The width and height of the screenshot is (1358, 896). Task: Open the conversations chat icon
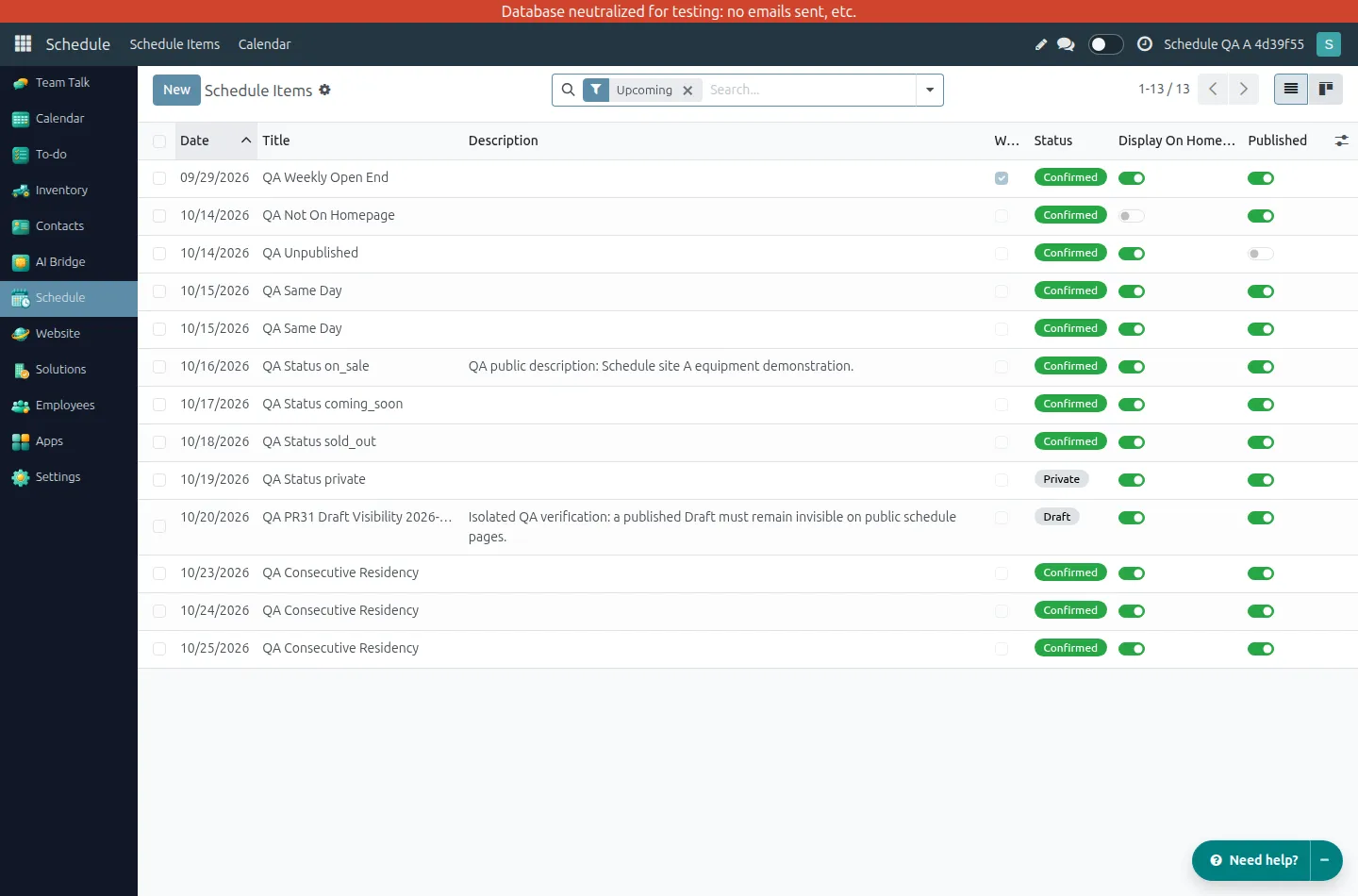point(1066,44)
